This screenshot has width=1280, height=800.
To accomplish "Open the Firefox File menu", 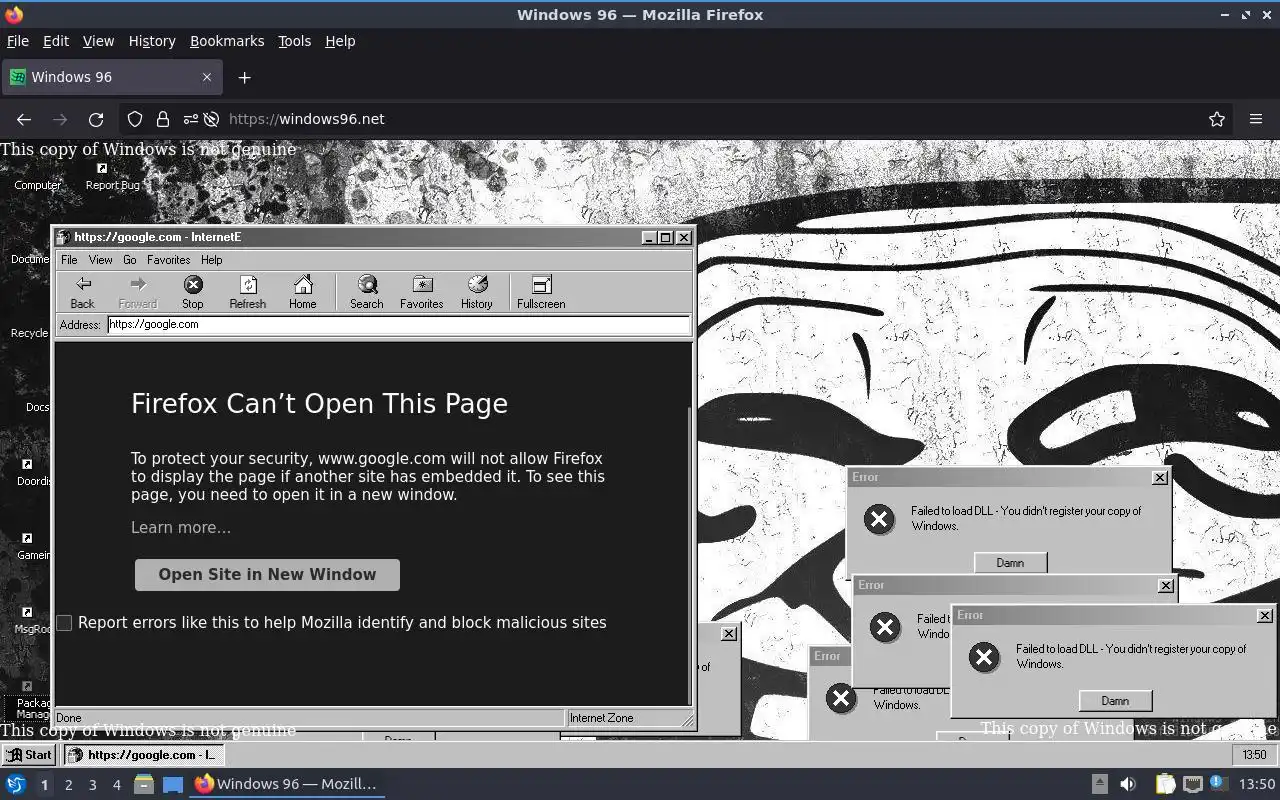I will pos(18,41).
